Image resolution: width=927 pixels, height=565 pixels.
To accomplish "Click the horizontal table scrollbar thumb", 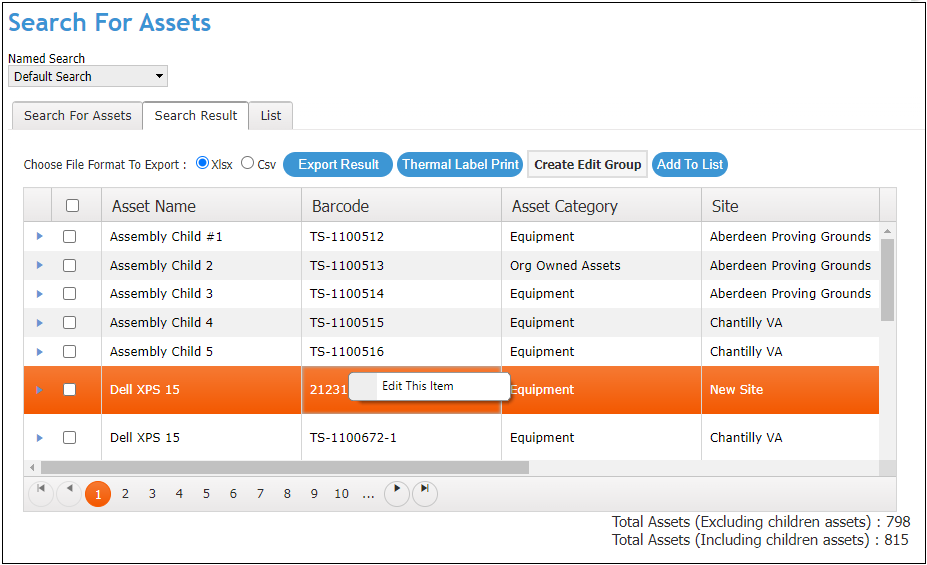I will 284,468.
